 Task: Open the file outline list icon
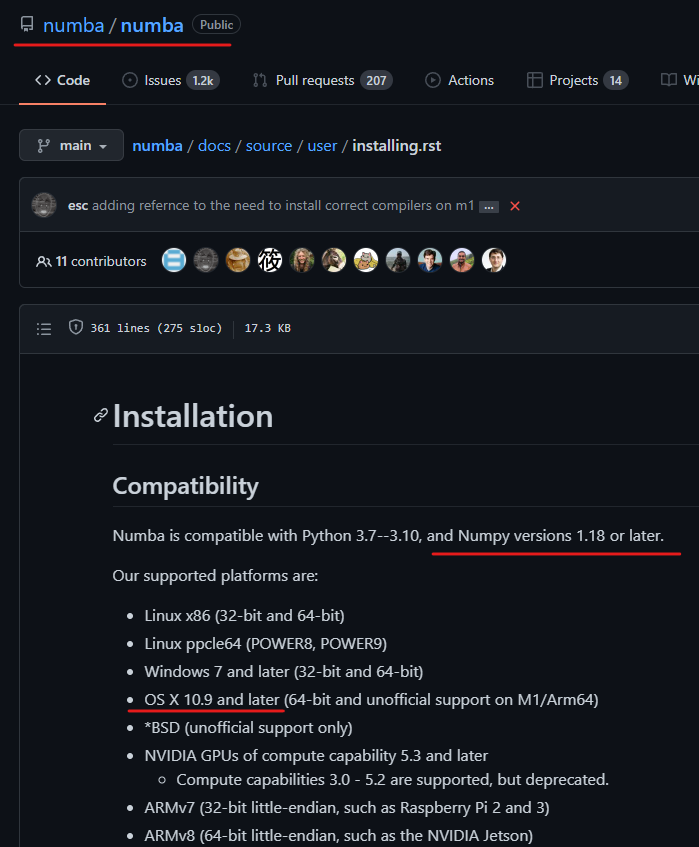[43, 327]
